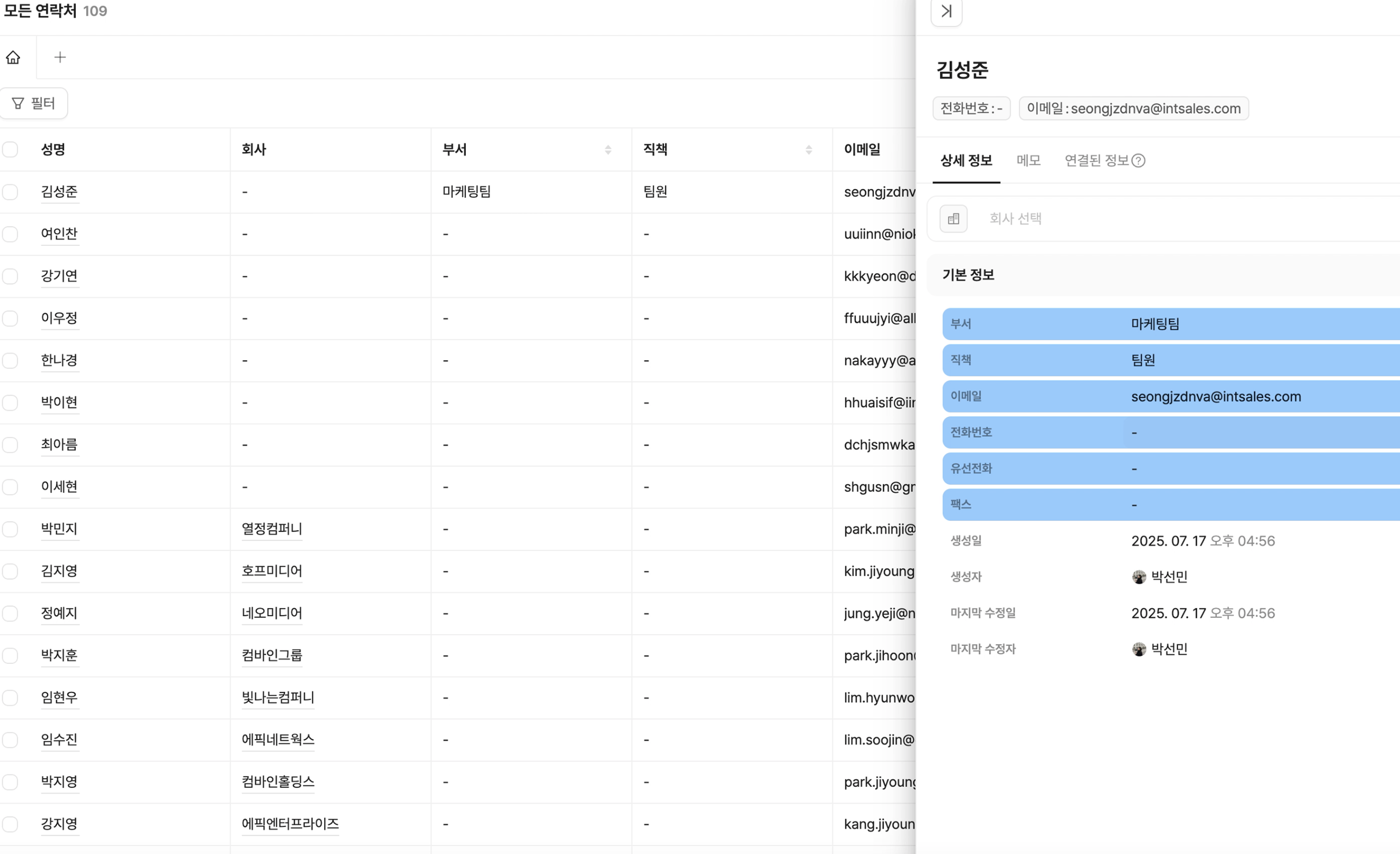Open the 필터 funnel button
The image size is (1400, 854).
[x=34, y=103]
